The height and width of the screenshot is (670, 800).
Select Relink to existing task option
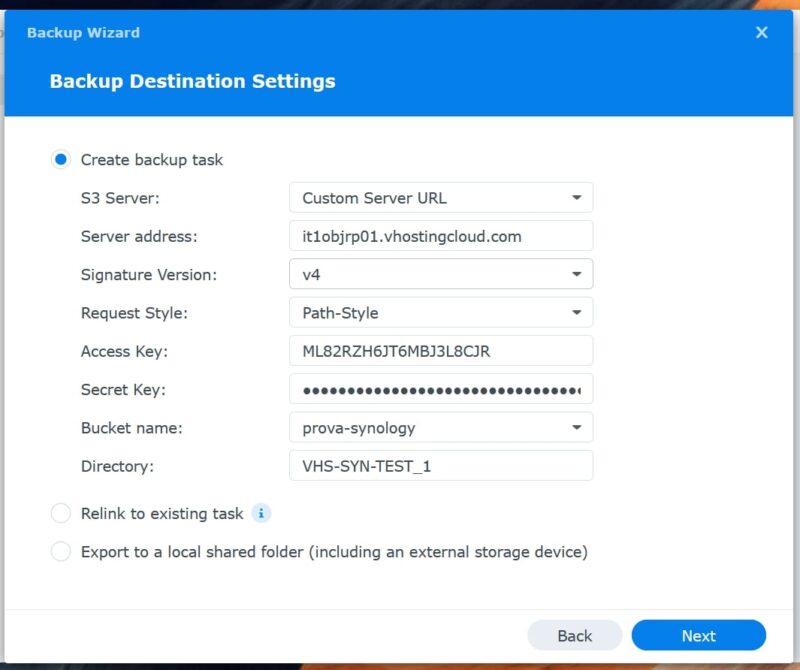pos(61,513)
